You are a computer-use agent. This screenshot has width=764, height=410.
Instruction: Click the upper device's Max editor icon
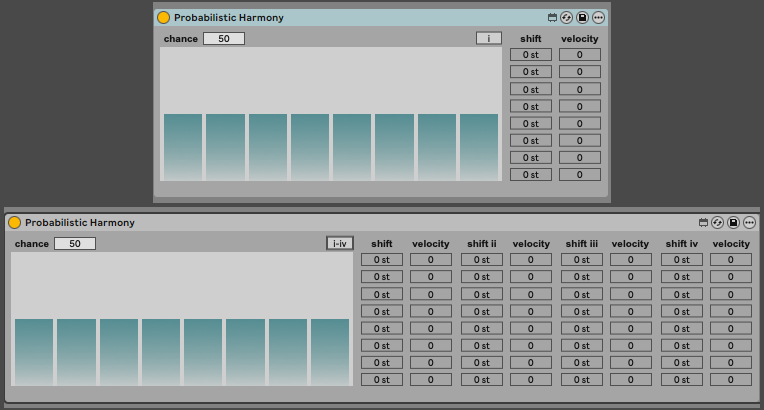pyautogui.click(x=551, y=18)
